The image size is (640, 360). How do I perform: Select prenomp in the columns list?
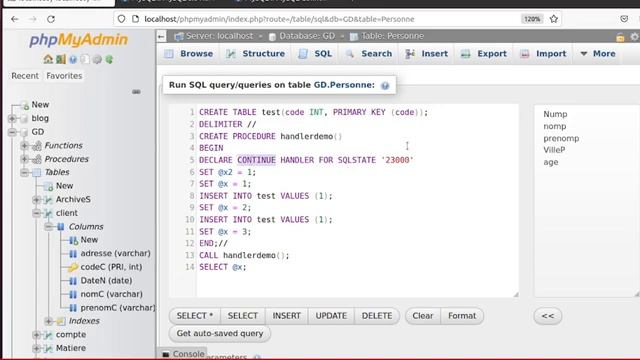coord(561,138)
